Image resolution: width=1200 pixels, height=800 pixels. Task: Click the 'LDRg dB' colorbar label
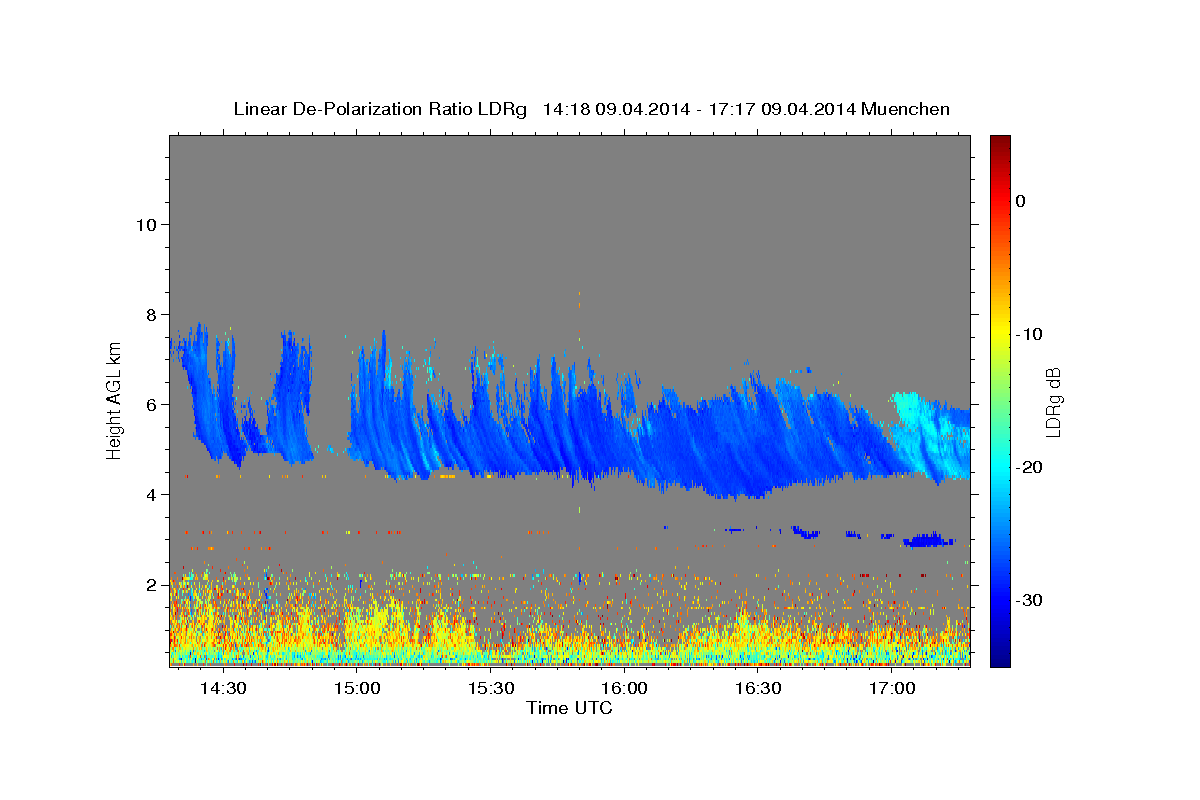(x=1053, y=402)
